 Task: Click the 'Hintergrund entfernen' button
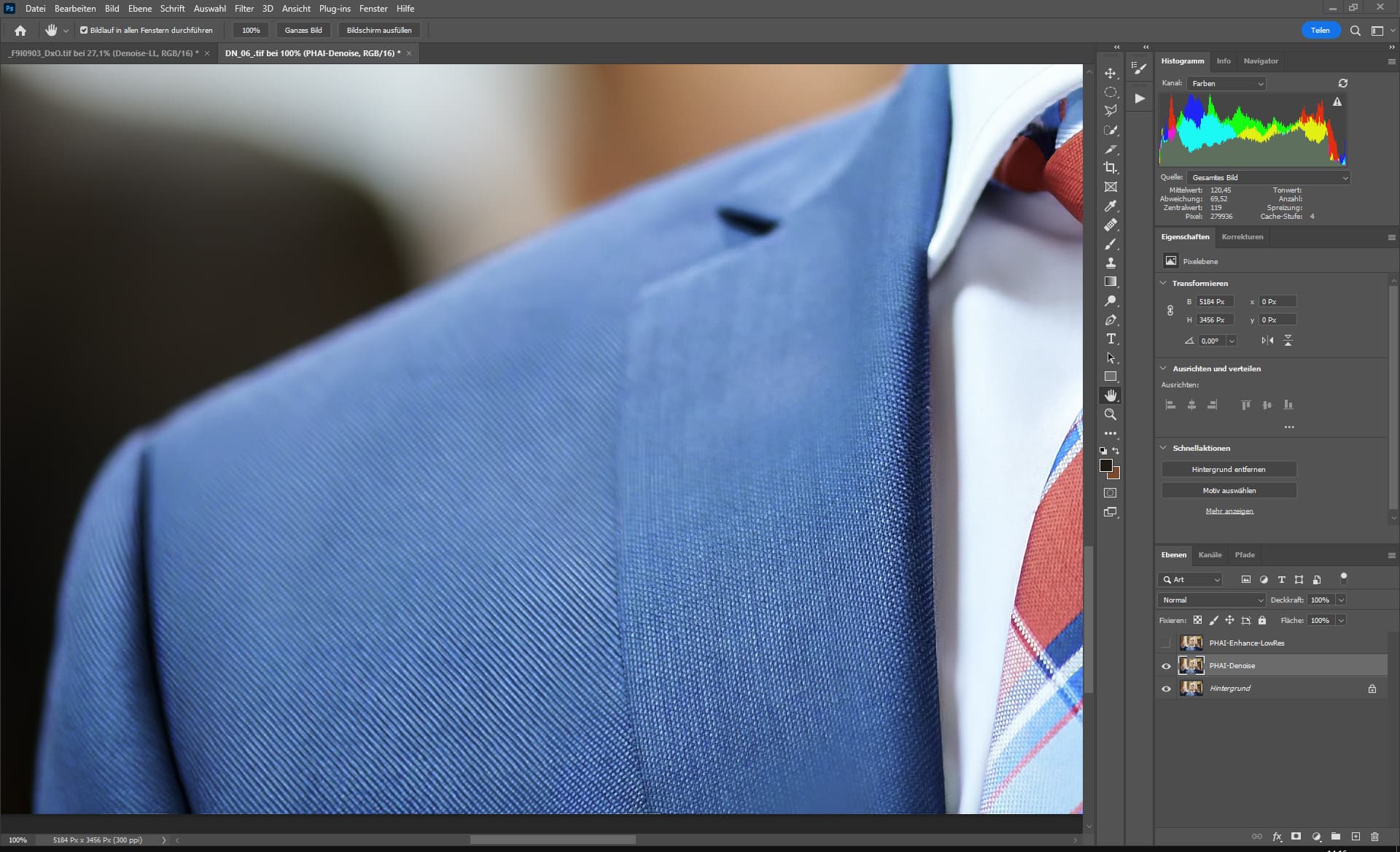[1228, 470]
